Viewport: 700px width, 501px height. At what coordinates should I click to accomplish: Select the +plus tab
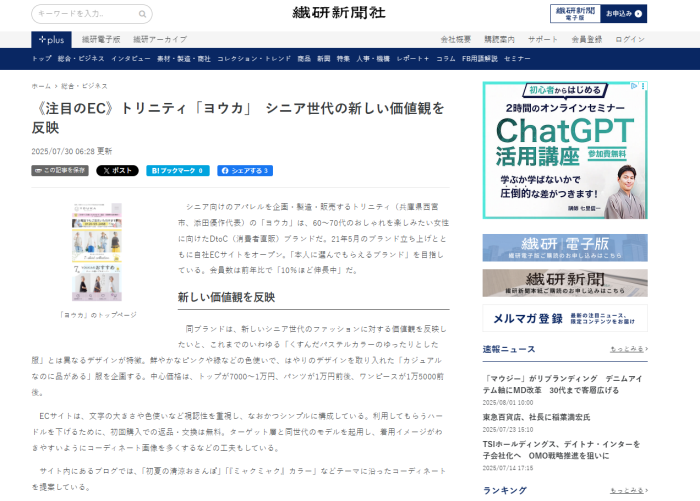[50, 39]
